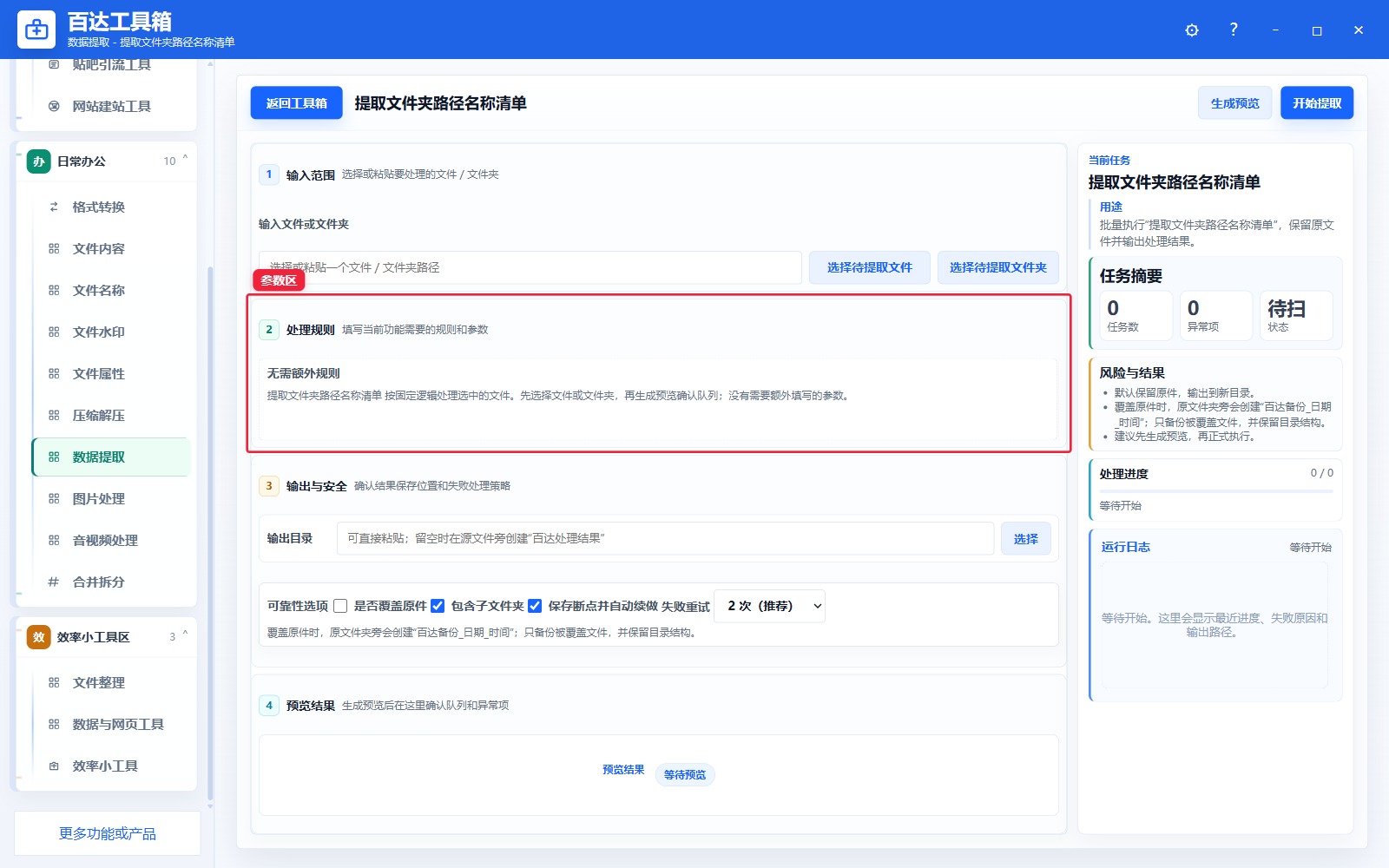Uncheck 包含子文件夹 checkbox

[x=438, y=606]
